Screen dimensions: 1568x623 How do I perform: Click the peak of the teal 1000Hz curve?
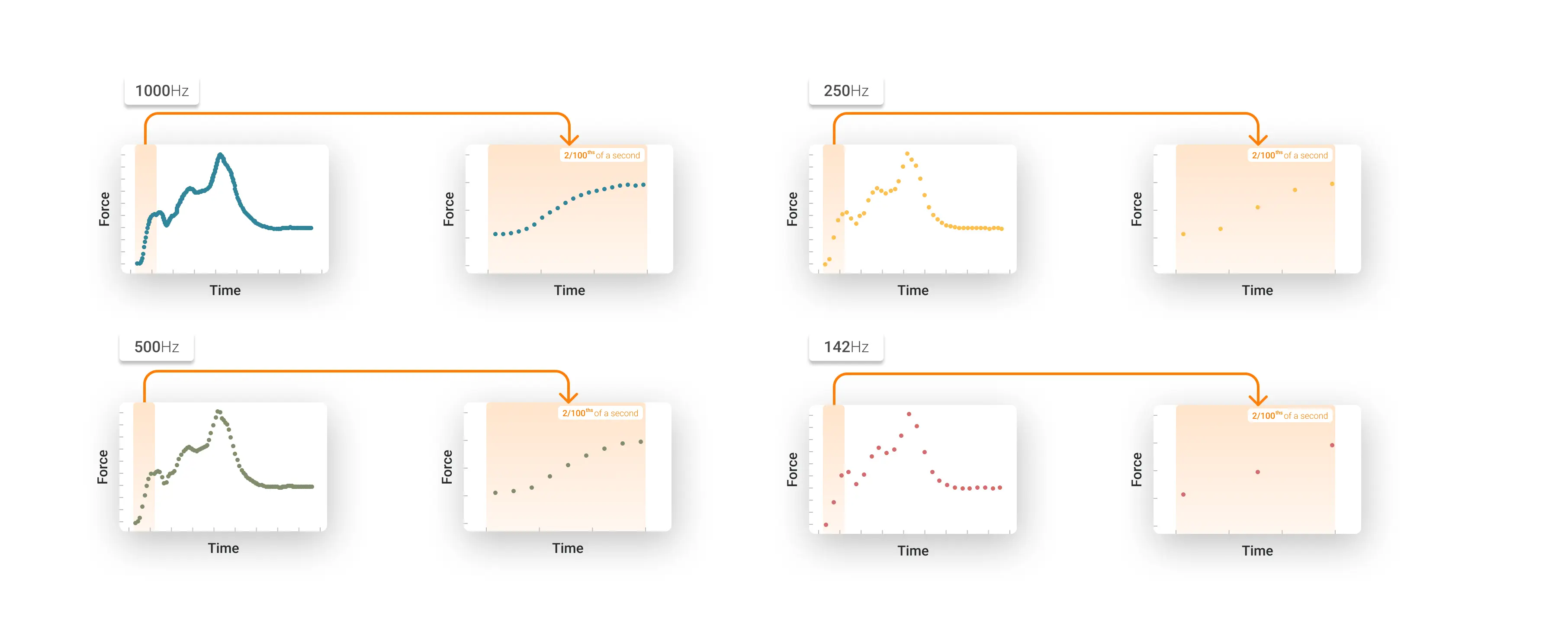click(x=220, y=155)
